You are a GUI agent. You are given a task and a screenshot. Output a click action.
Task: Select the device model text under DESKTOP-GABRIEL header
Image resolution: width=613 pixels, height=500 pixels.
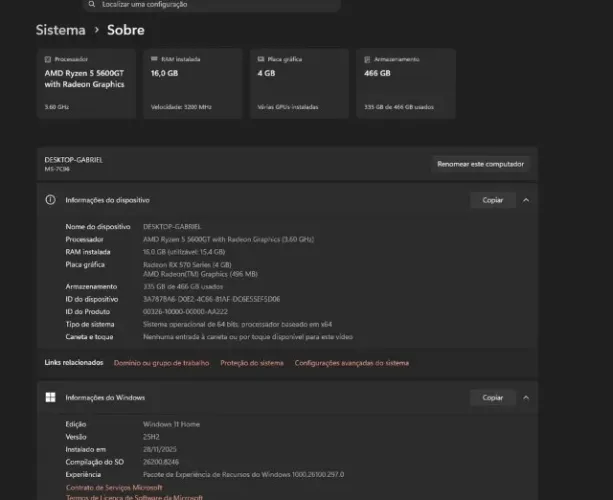pos(57,169)
